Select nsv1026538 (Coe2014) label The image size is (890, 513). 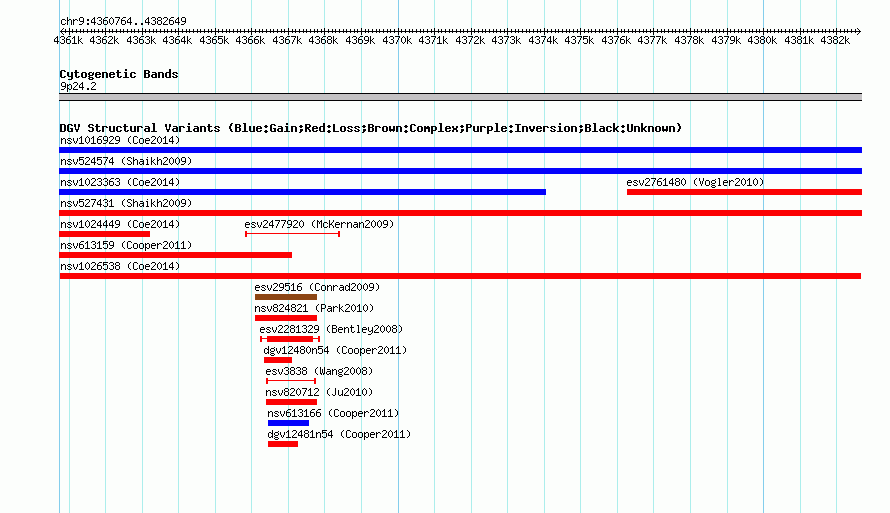point(120,266)
